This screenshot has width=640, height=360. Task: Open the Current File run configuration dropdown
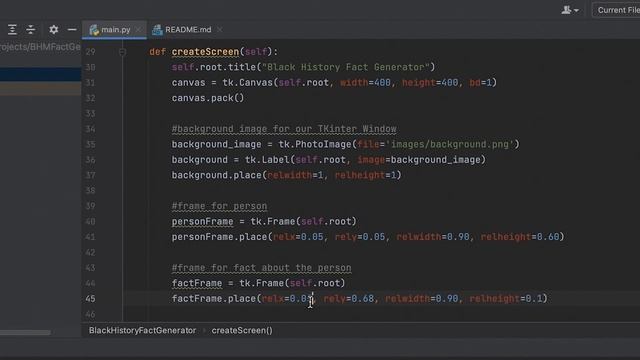(x=616, y=10)
